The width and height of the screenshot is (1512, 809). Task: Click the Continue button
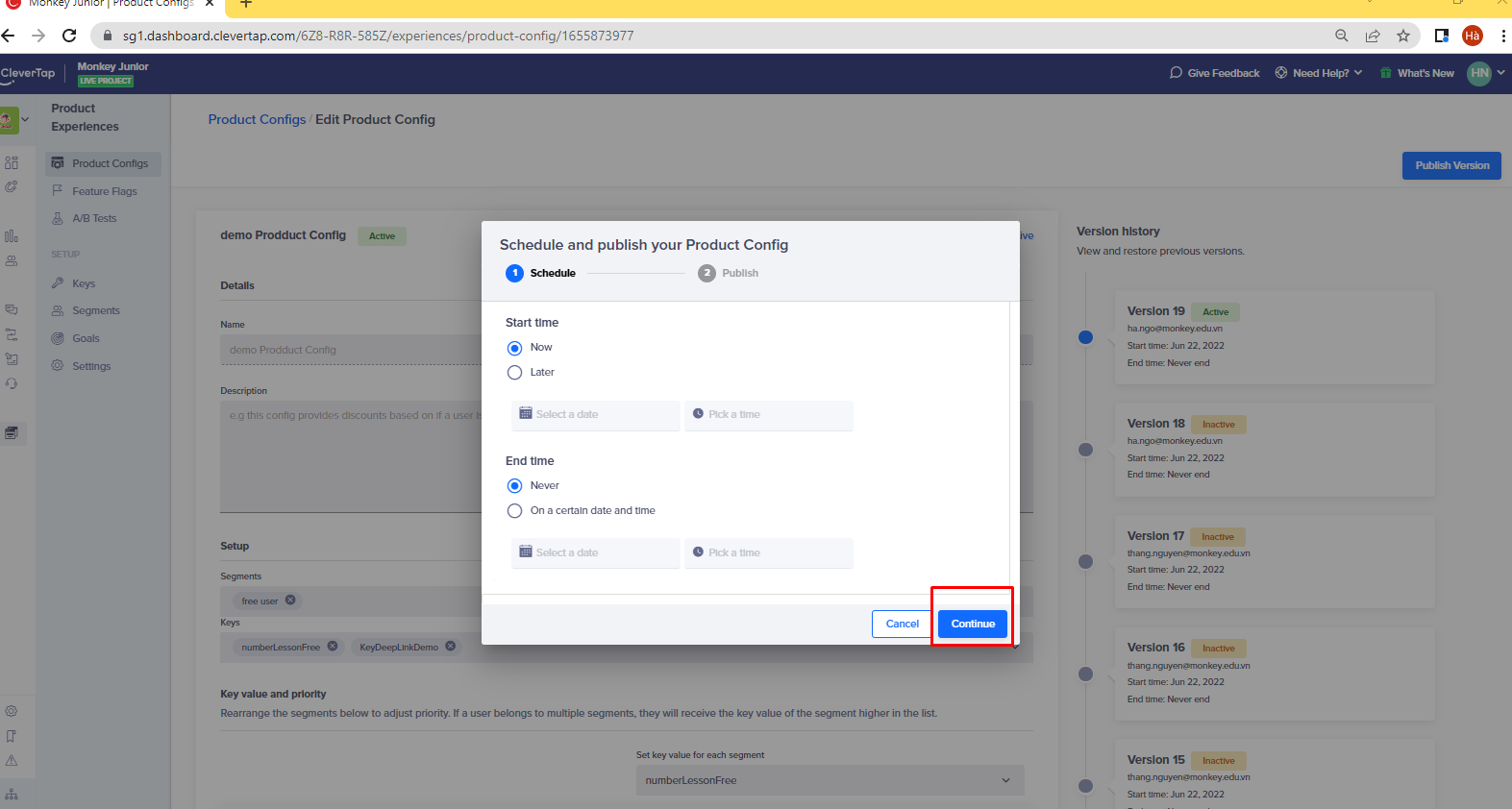(x=973, y=624)
